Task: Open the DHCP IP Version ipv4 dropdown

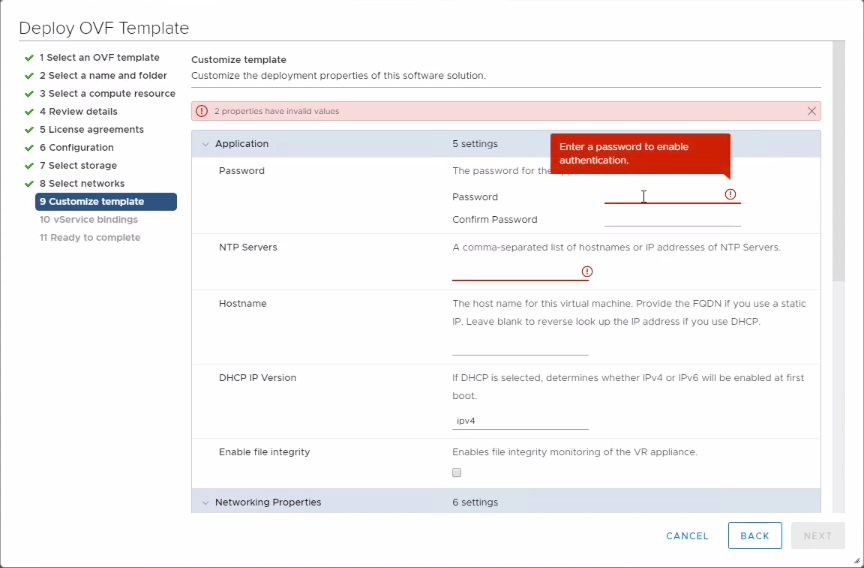Action: click(x=520, y=421)
